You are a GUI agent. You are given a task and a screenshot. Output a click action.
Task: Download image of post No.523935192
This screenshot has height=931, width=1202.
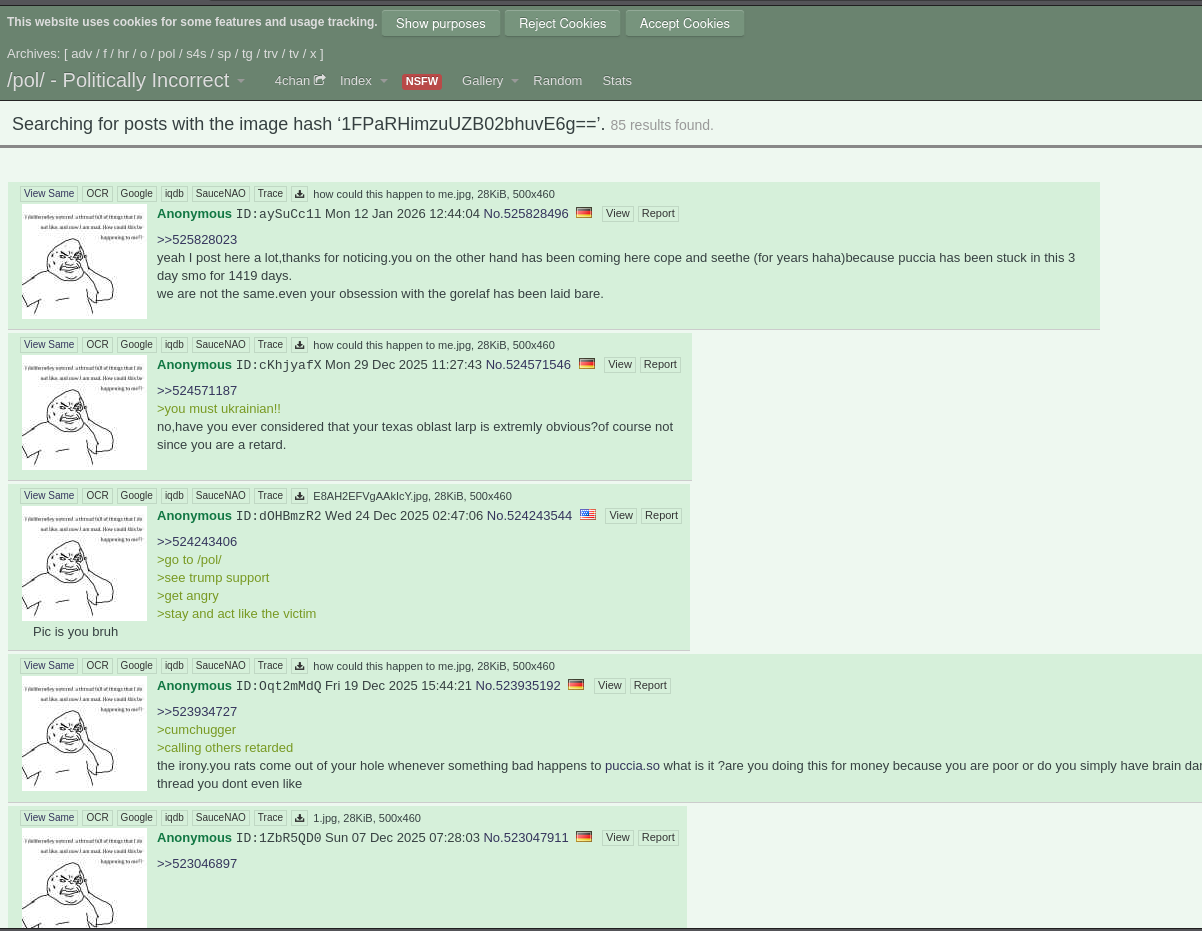pyautogui.click(x=299, y=666)
